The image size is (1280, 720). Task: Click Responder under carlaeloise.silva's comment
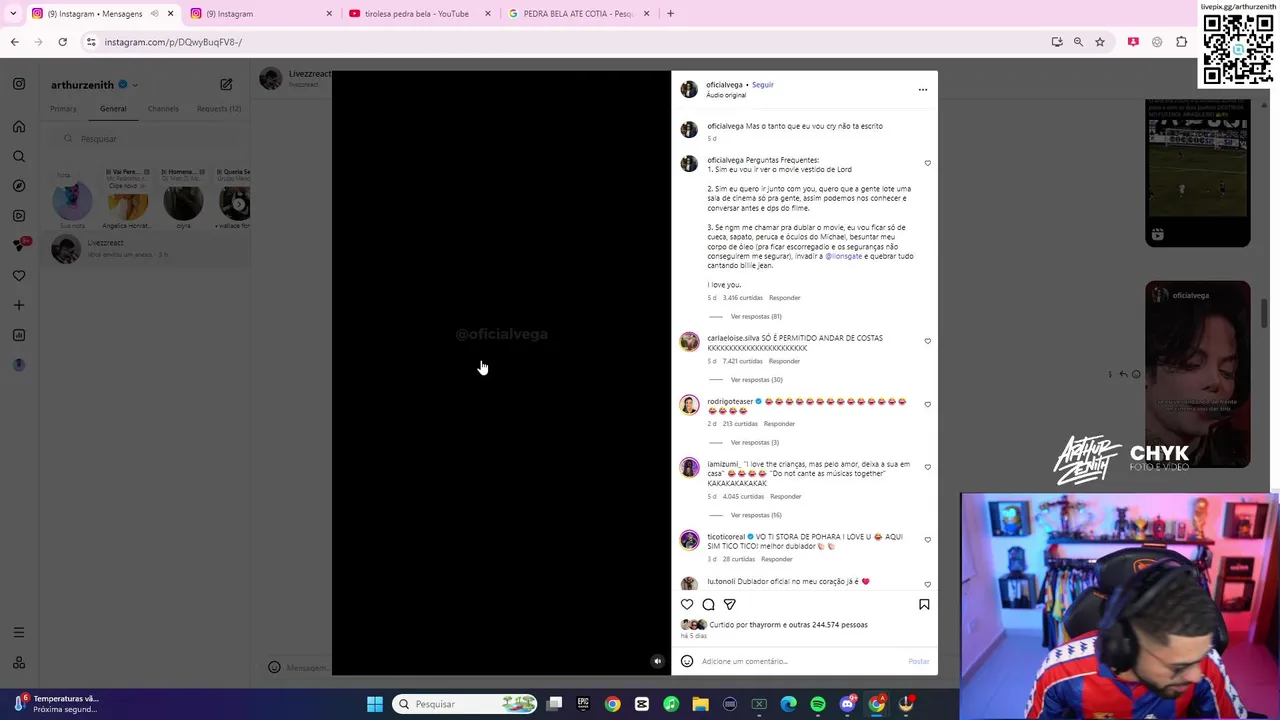pos(784,361)
